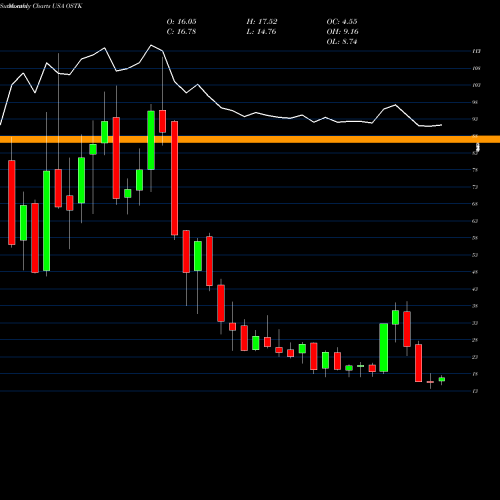Click the 'OH: 9.16' reading
500x500 pixels.
(x=342, y=32)
